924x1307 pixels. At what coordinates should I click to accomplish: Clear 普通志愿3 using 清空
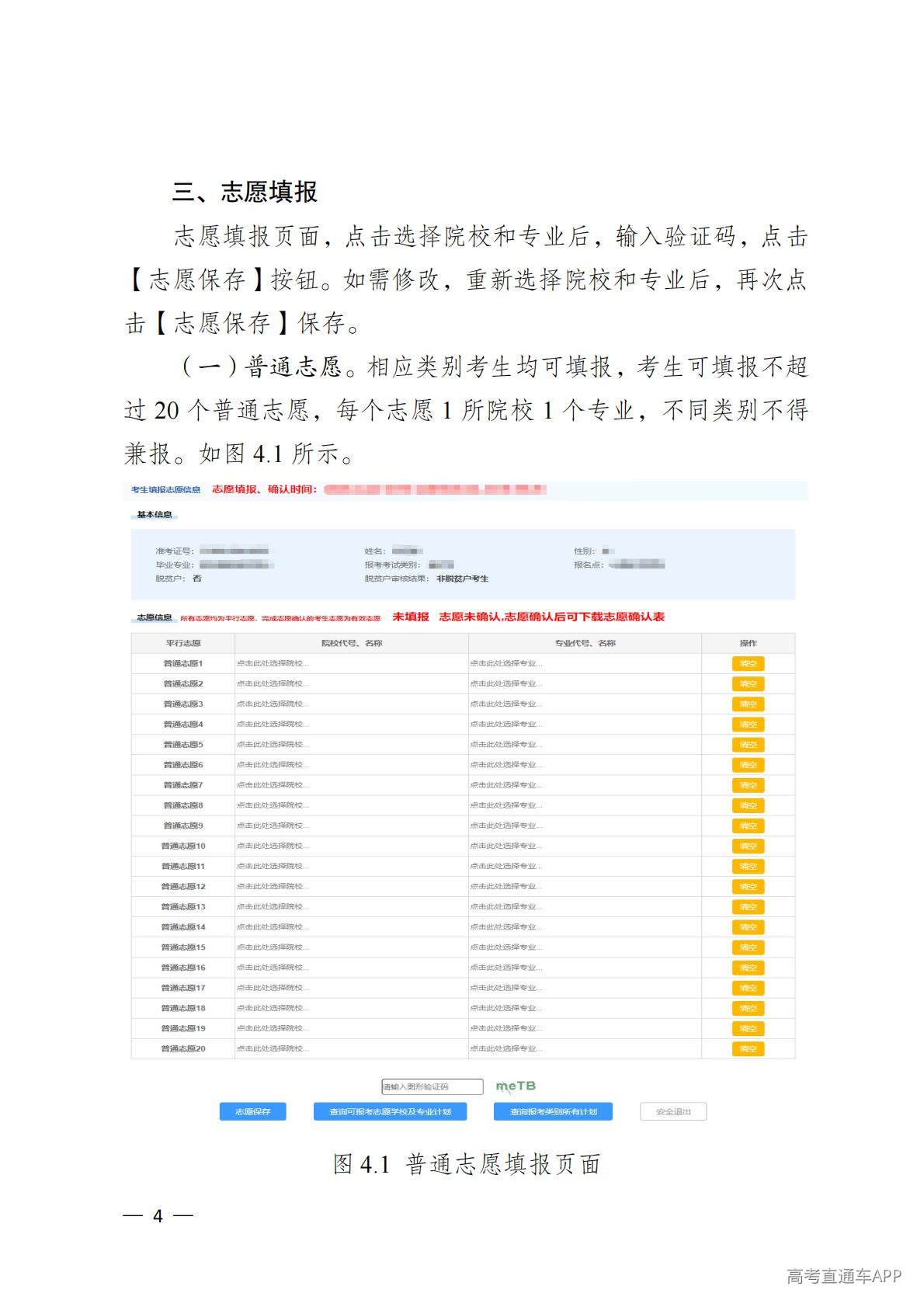click(x=748, y=704)
